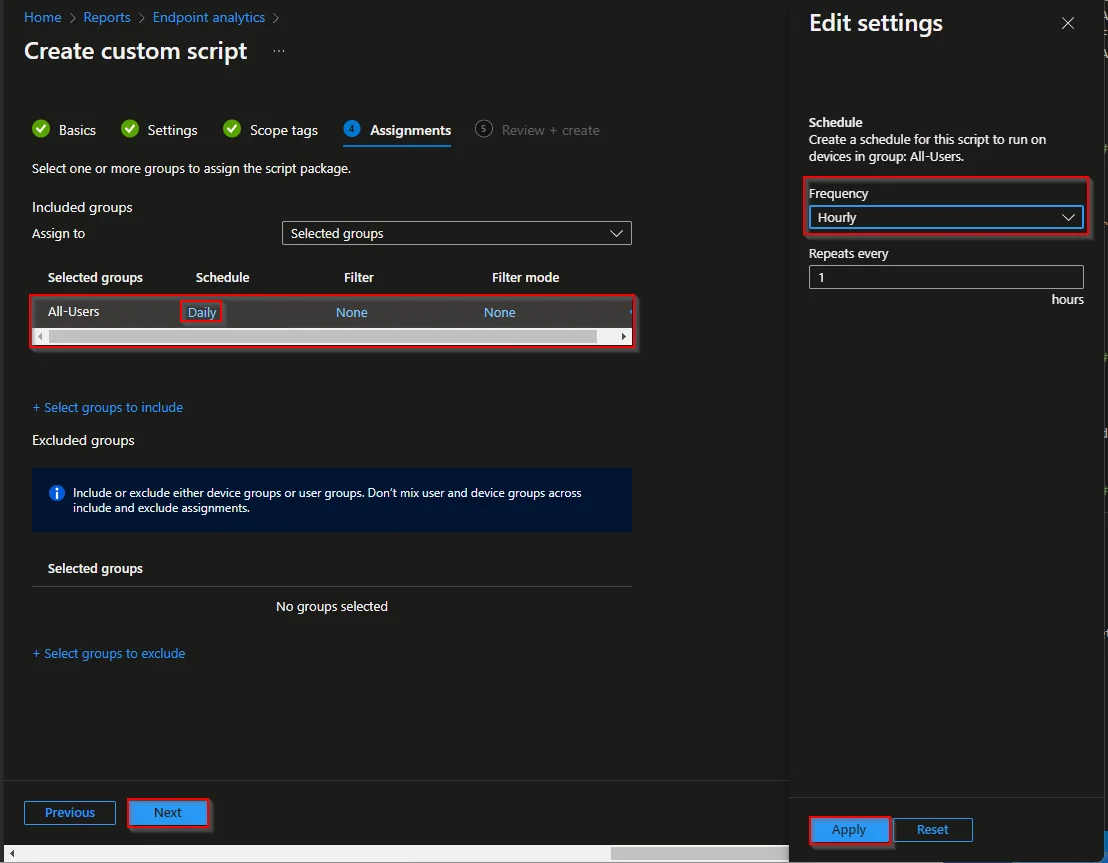Viewport: 1108px width, 863px height.
Task: Click the green checkmark beside Basics
Action: coord(41,129)
